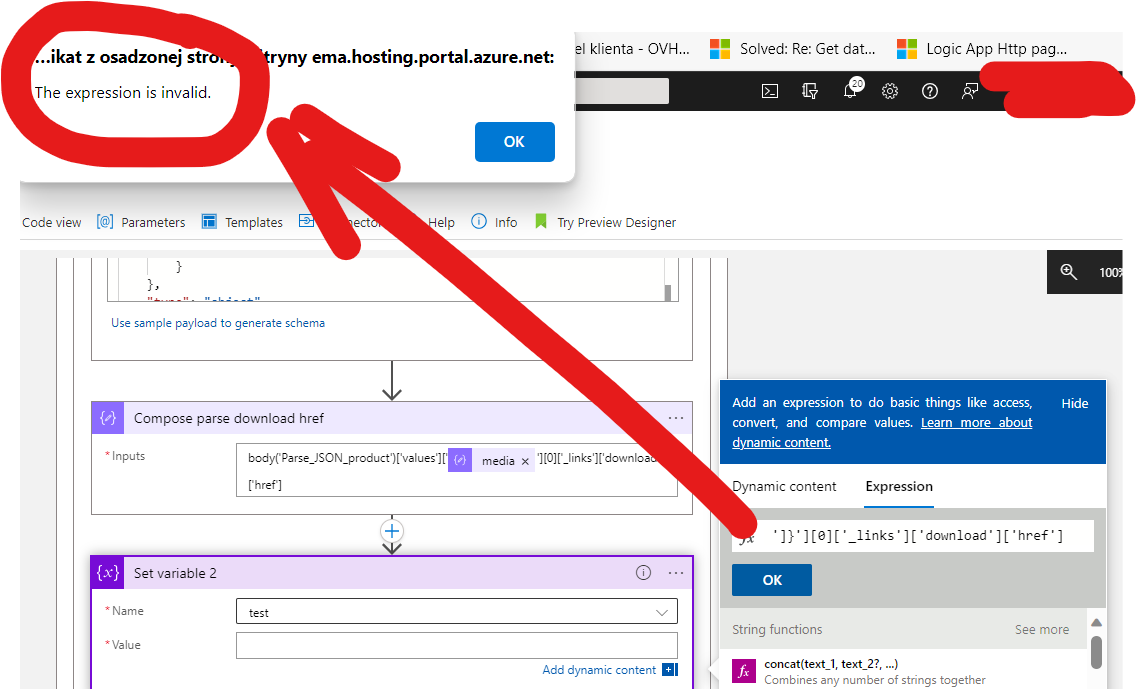Screen dimensions: 1139x689
Task: Open Set variable 2 ellipsis menu
Action: (x=676, y=573)
